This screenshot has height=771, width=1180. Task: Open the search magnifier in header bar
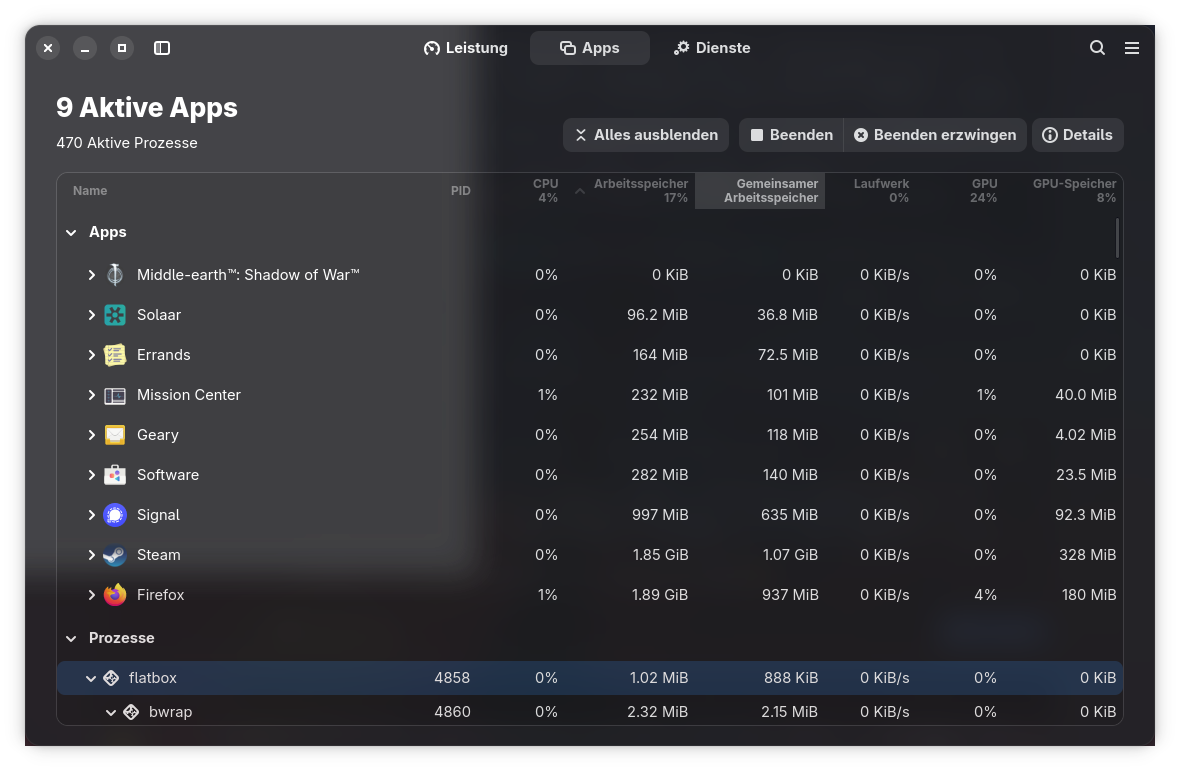[x=1097, y=48]
